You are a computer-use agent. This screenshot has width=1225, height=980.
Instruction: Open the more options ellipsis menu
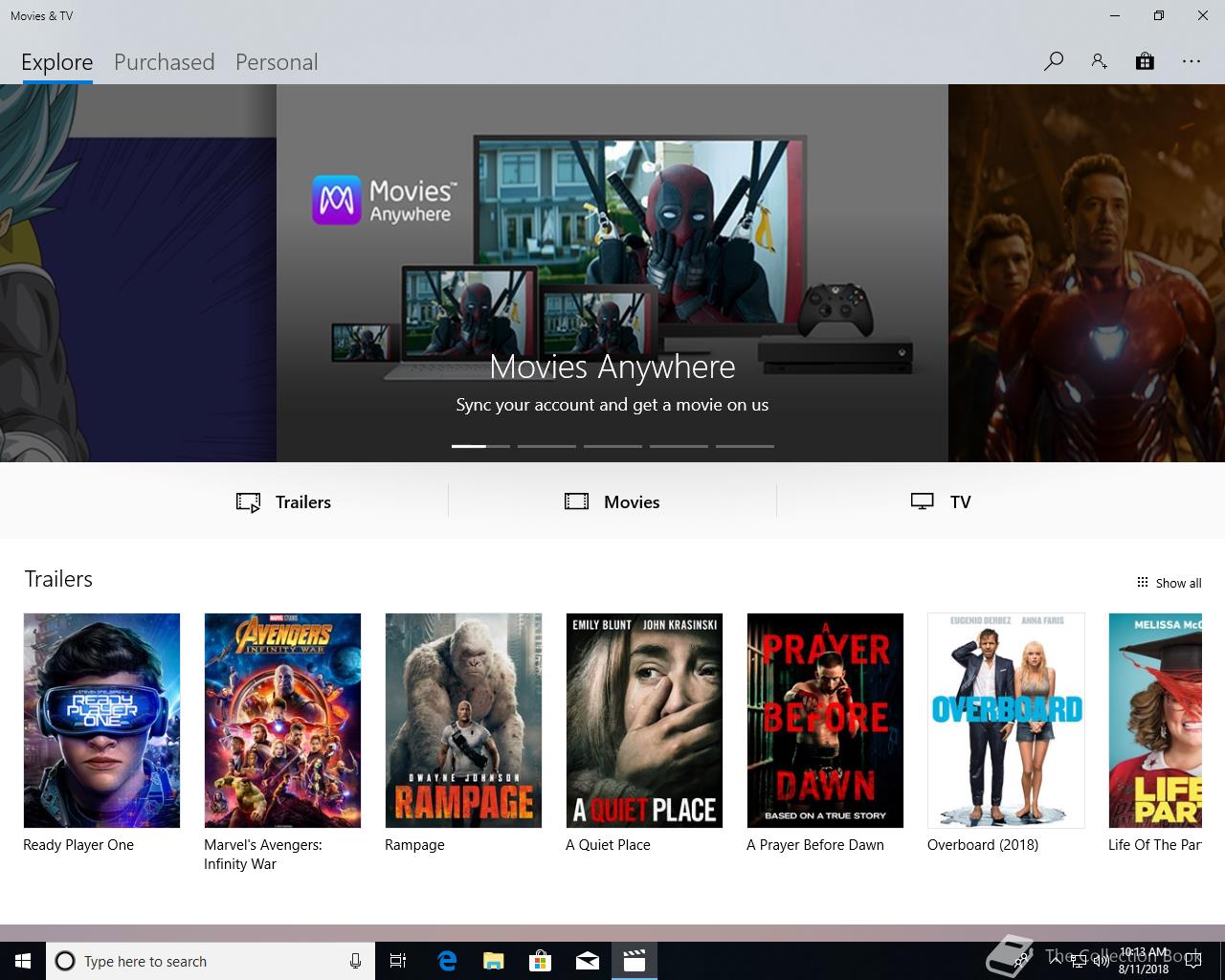point(1191,61)
